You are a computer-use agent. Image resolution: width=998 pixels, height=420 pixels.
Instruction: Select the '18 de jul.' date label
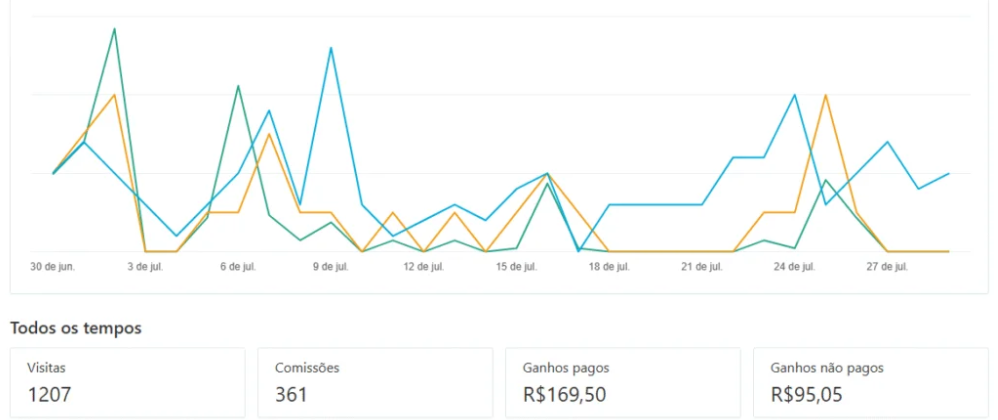click(x=609, y=267)
